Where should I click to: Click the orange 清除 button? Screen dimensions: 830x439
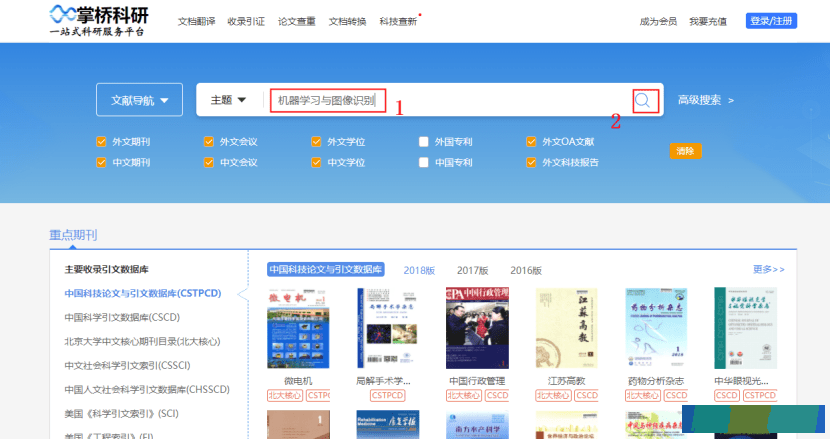pos(685,151)
